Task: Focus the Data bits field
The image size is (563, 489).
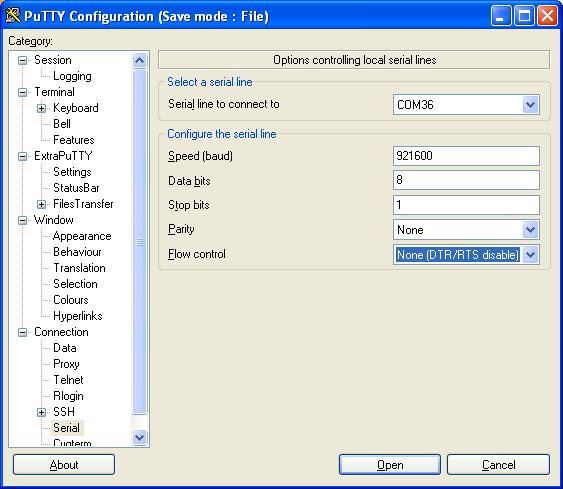Action: pyautogui.click(x=466, y=180)
